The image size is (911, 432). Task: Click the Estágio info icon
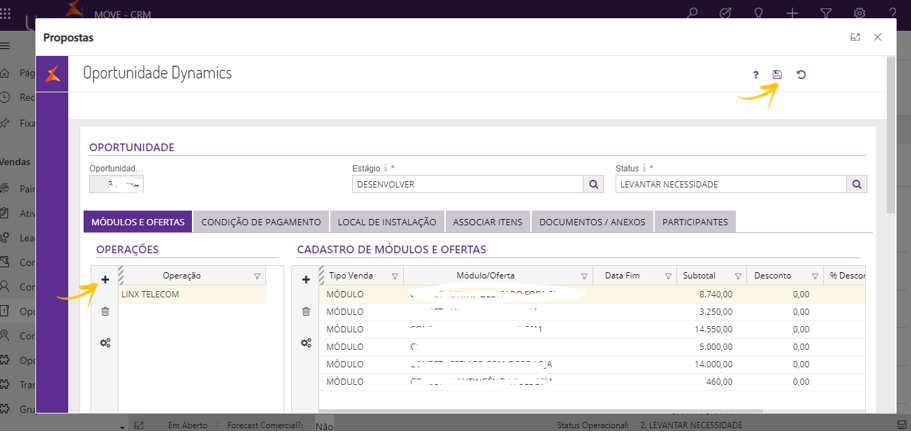pos(385,168)
